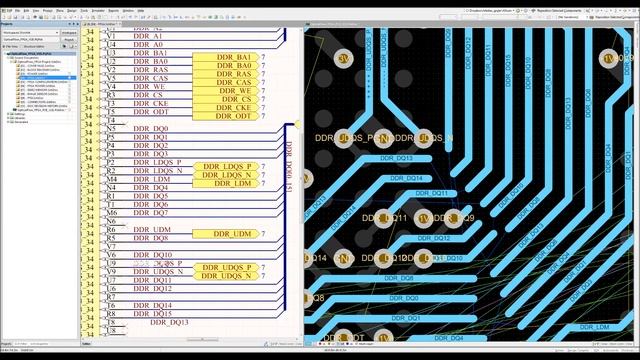Expand the Settings folder in project tree

point(8,114)
